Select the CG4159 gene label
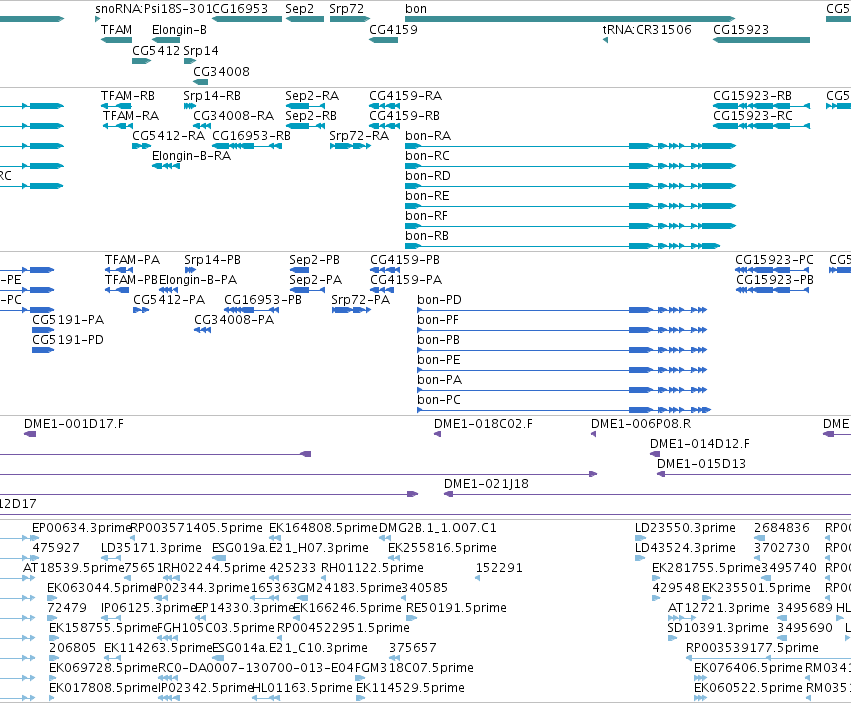 (393, 30)
